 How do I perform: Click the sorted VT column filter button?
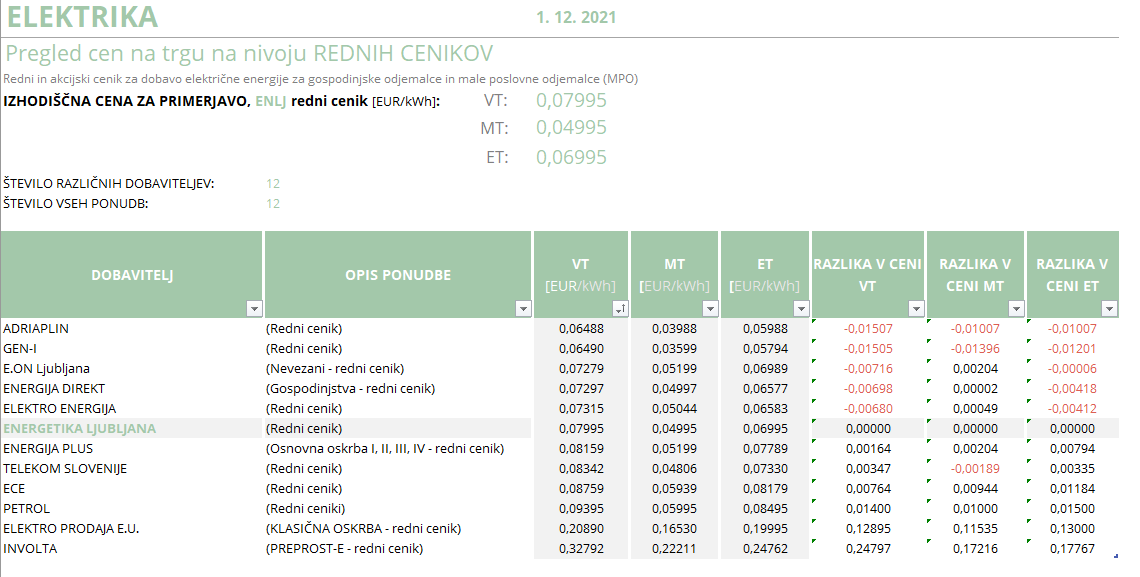[619, 309]
